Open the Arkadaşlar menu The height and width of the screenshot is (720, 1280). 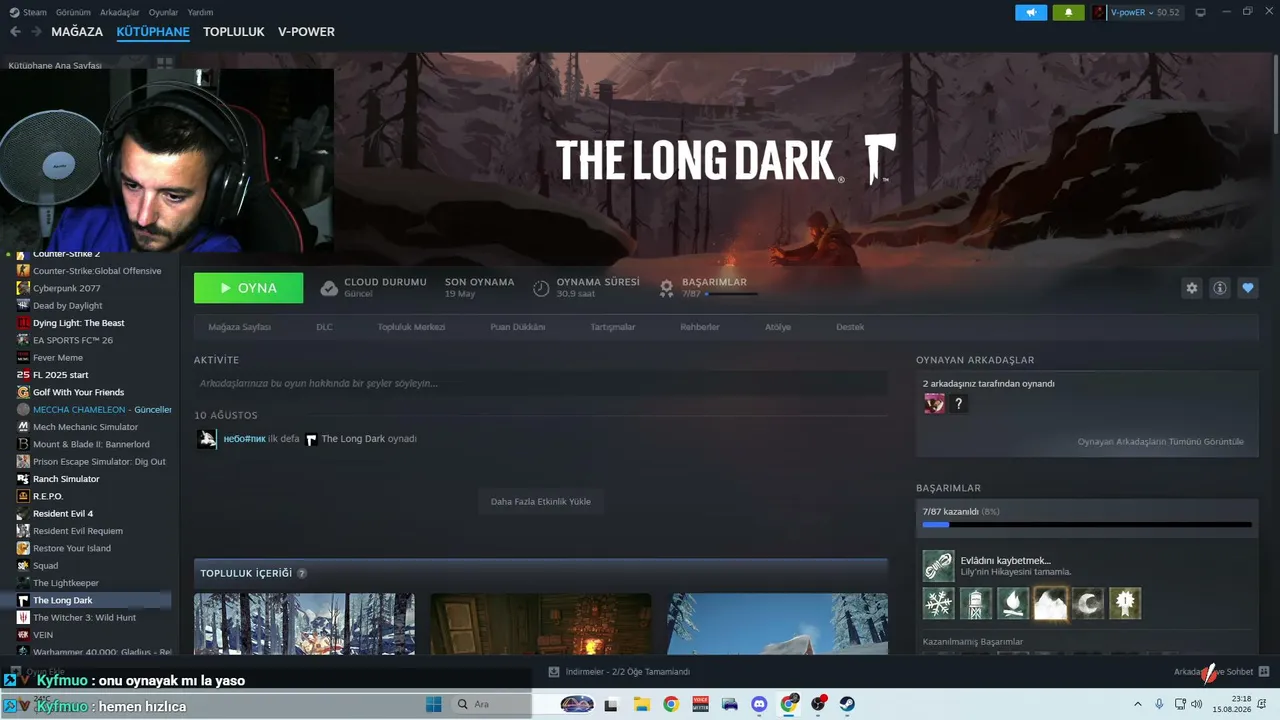120,12
